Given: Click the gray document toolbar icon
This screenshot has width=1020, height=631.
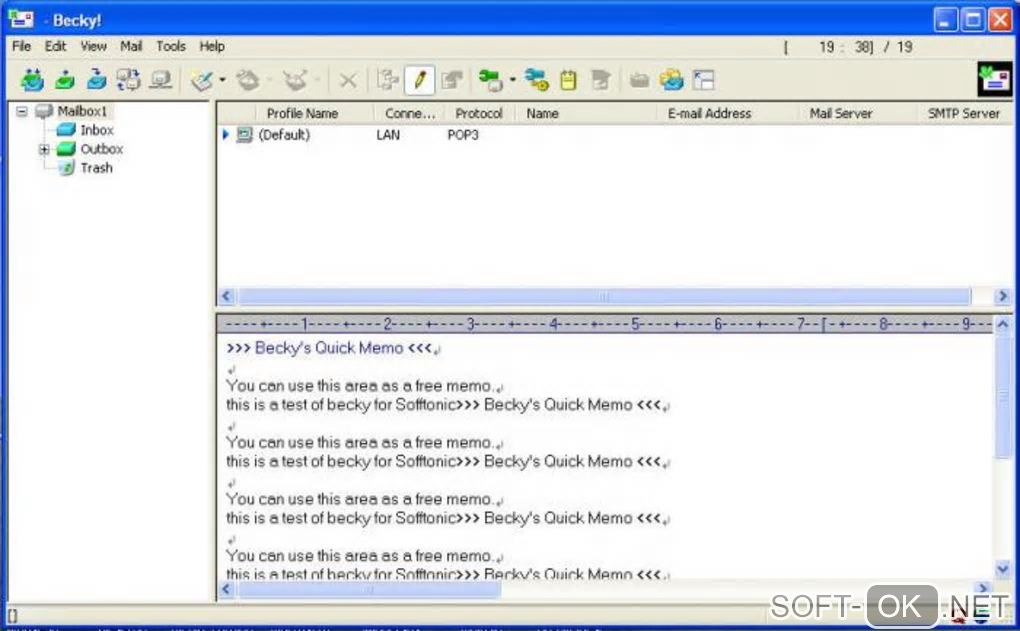Looking at the screenshot, I should coord(600,81).
